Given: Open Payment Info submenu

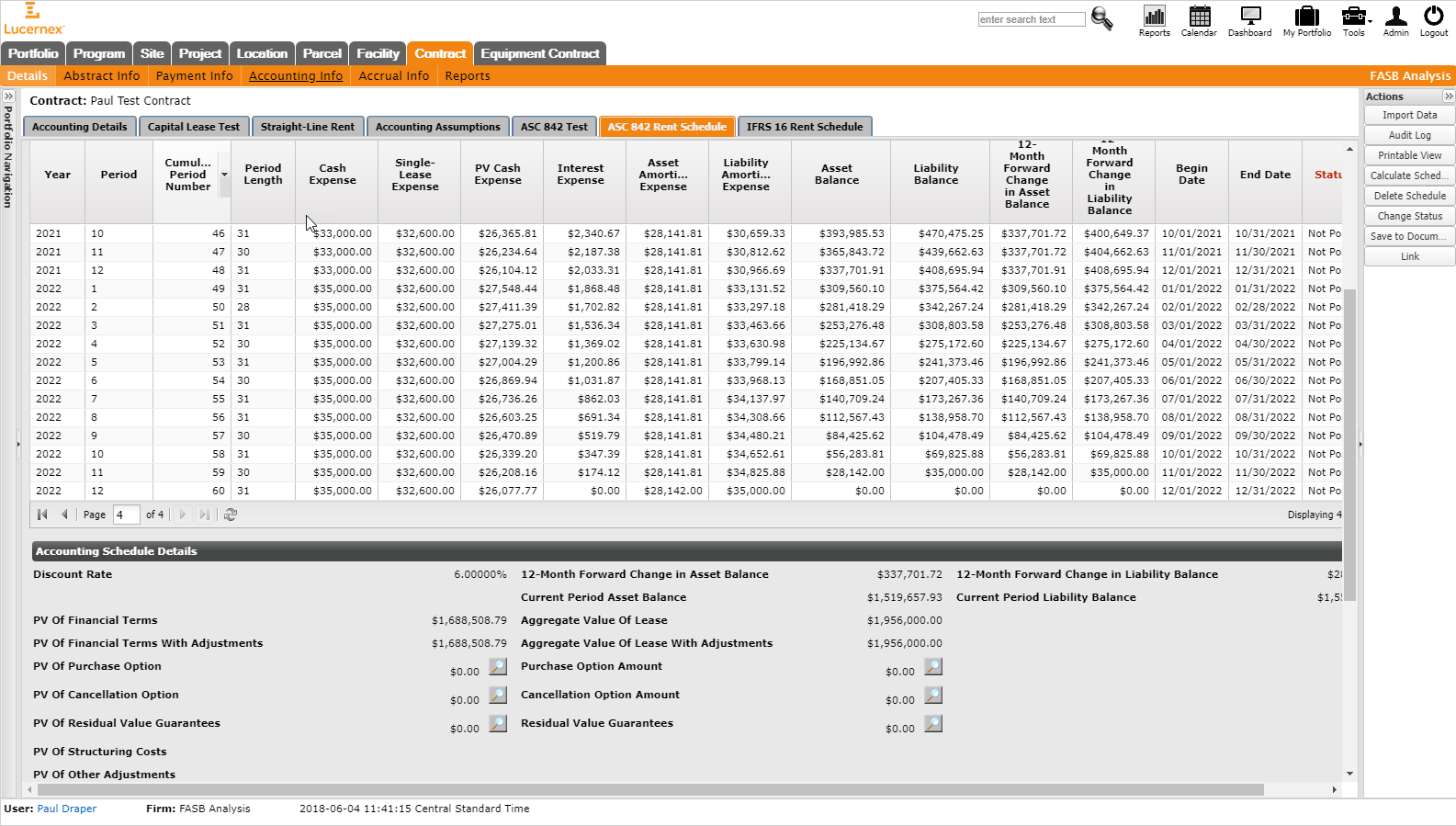Looking at the screenshot, I should pos(195,76).
